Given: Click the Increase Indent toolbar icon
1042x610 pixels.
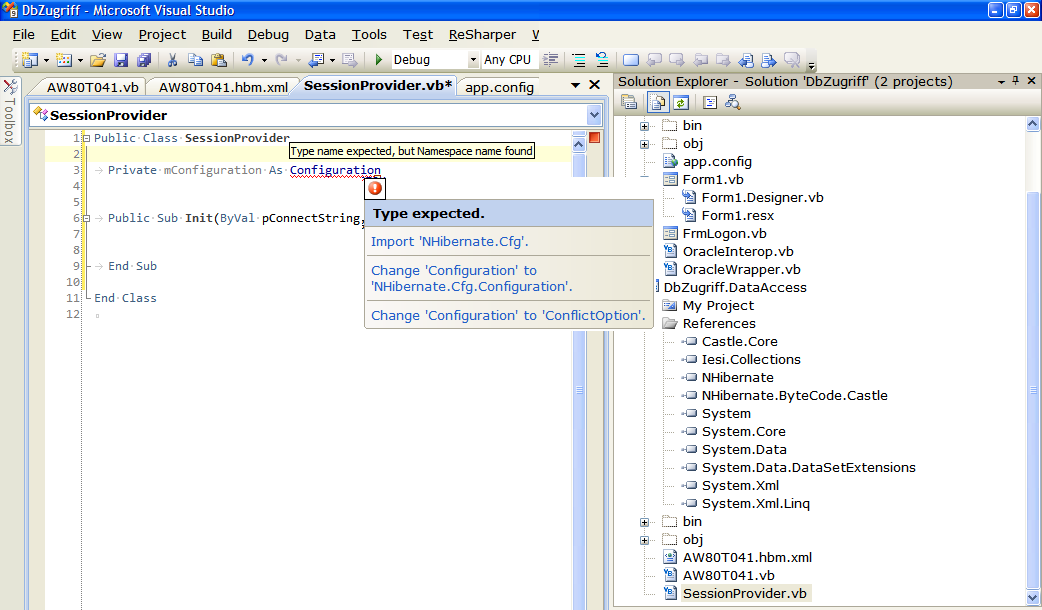Looking at the screenshot, I should (550, 60).
